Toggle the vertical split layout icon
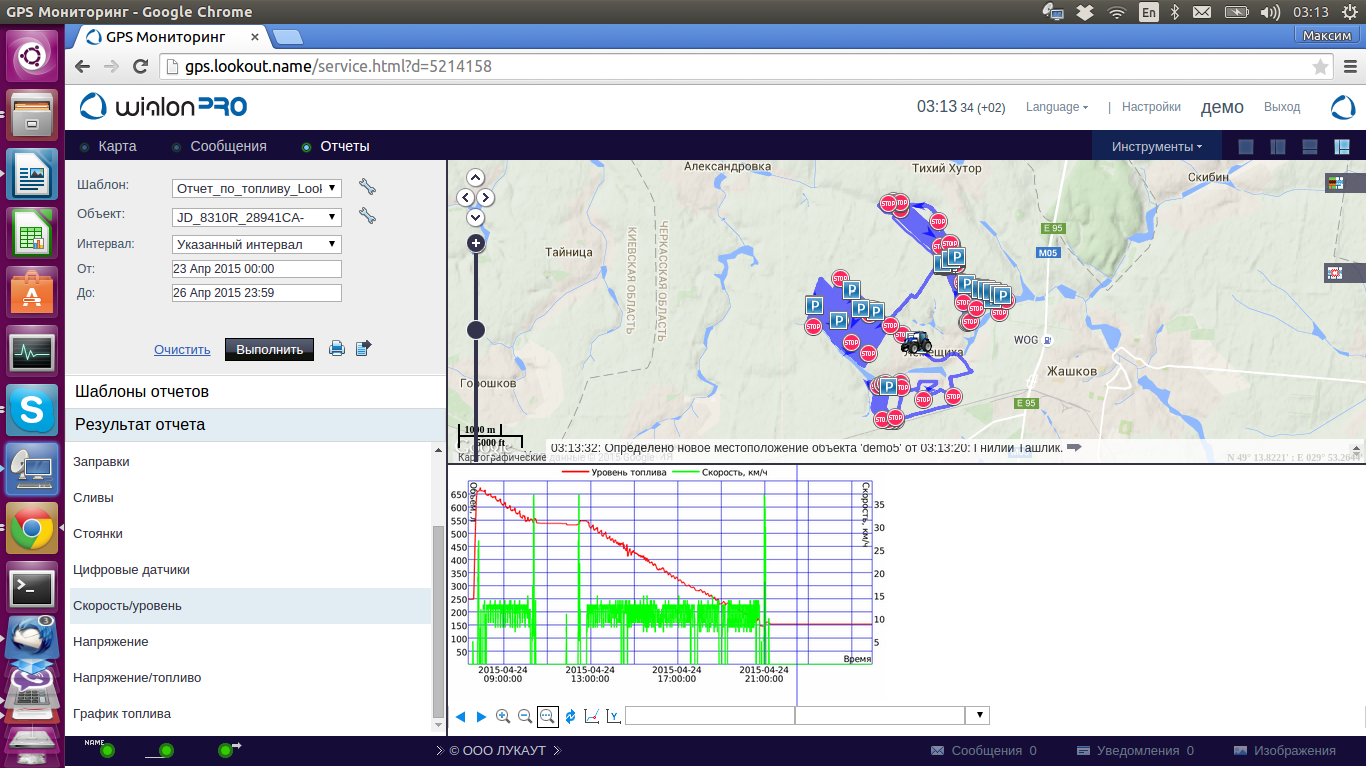Image resolution: width=1366 pixels, height=768 pixels. [x=1278, y=147]
